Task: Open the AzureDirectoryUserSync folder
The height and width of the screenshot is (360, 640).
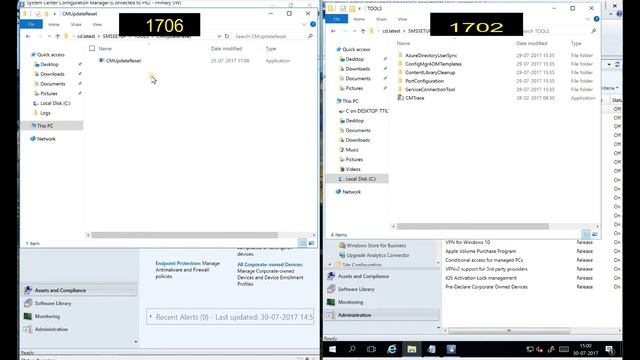Action: tap(431, 55)
